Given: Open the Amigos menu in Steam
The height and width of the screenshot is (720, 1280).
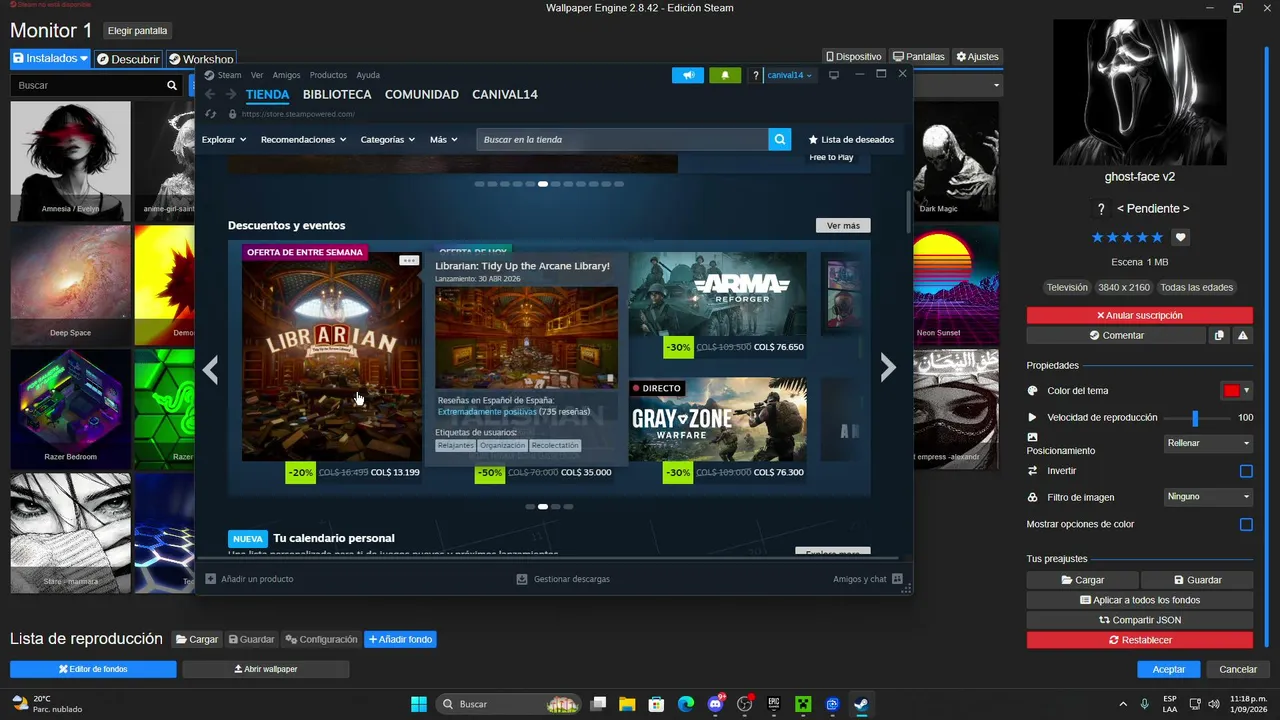Looking at the screenshot, I should (287, 75).
